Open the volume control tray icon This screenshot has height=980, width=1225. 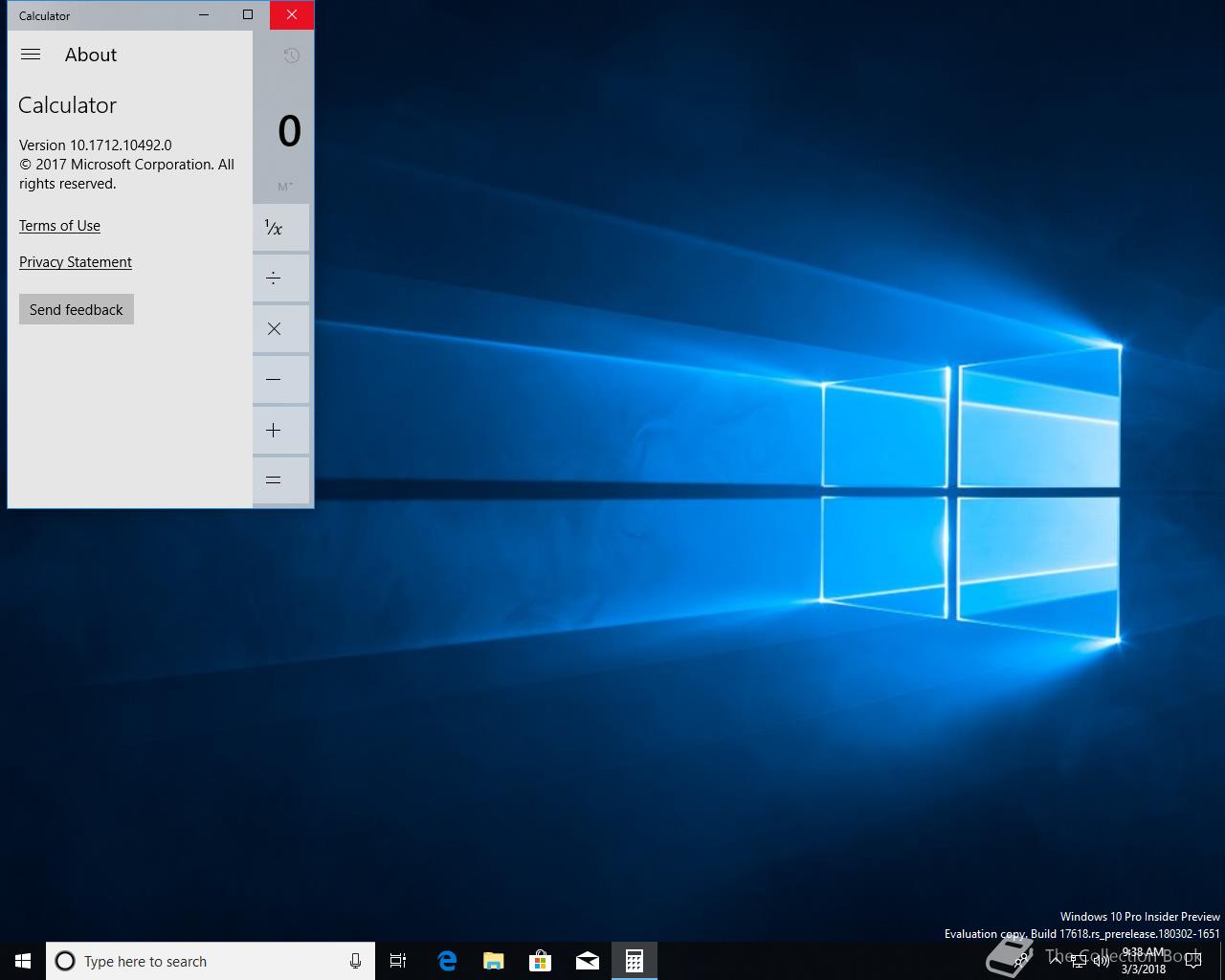click(1102, 961)
